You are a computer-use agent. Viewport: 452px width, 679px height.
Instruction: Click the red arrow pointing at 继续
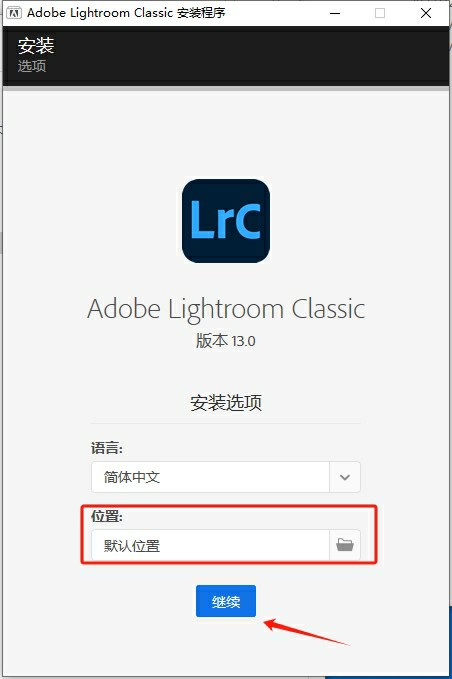[x=307, y=632]
